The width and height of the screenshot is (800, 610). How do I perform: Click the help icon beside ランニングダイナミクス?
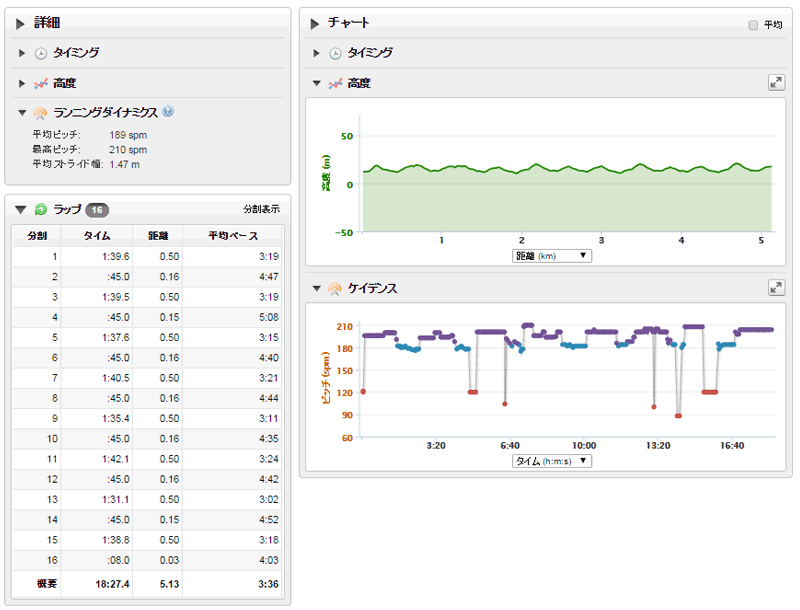coord(168,112)
